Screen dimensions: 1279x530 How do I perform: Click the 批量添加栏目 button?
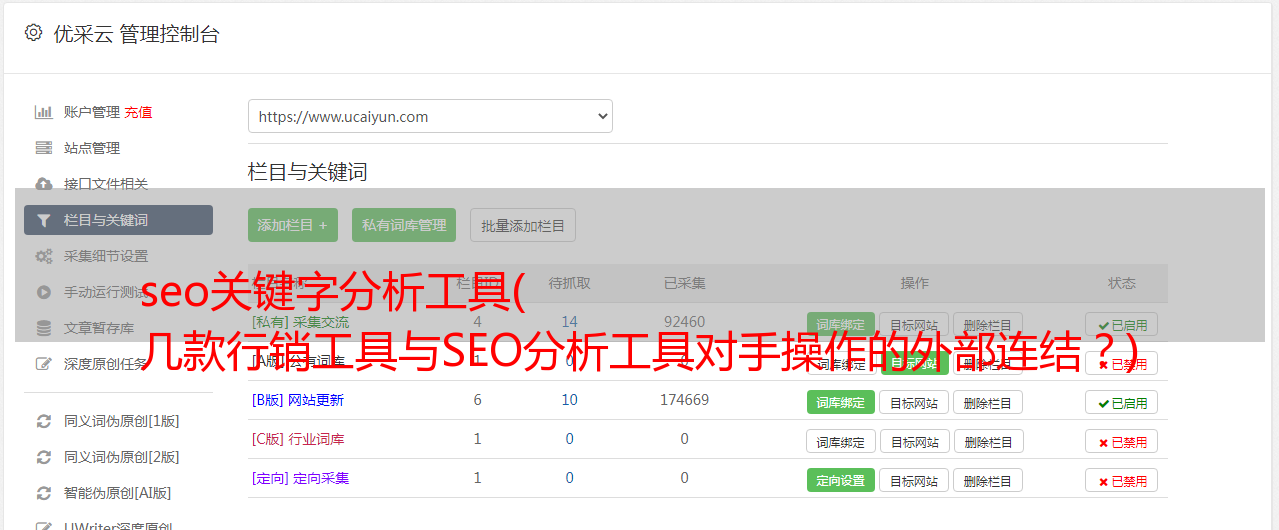click(523, 225)
